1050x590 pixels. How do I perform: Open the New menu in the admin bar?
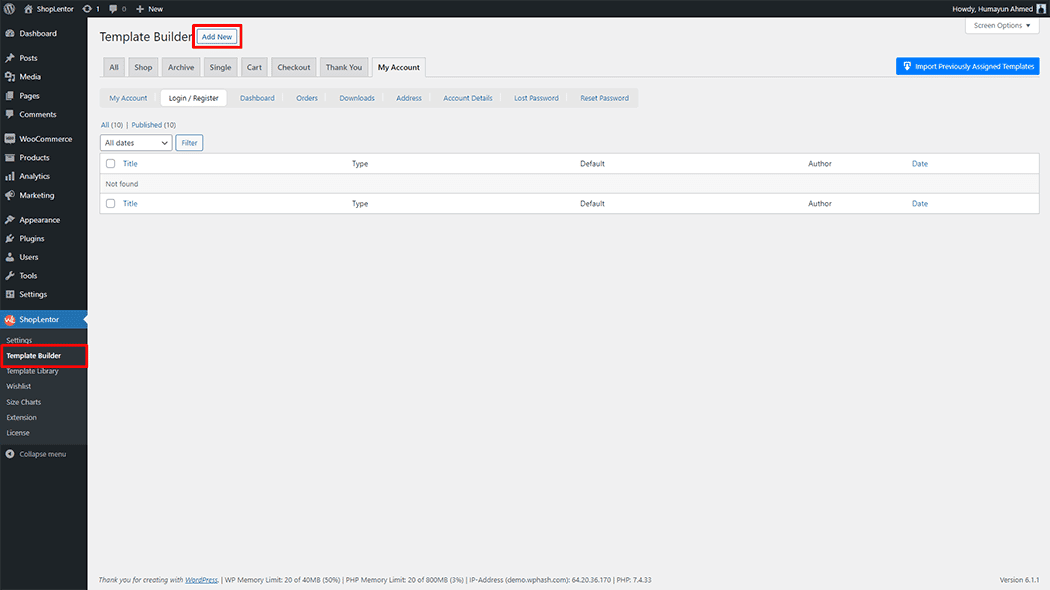tap(149, 8)
